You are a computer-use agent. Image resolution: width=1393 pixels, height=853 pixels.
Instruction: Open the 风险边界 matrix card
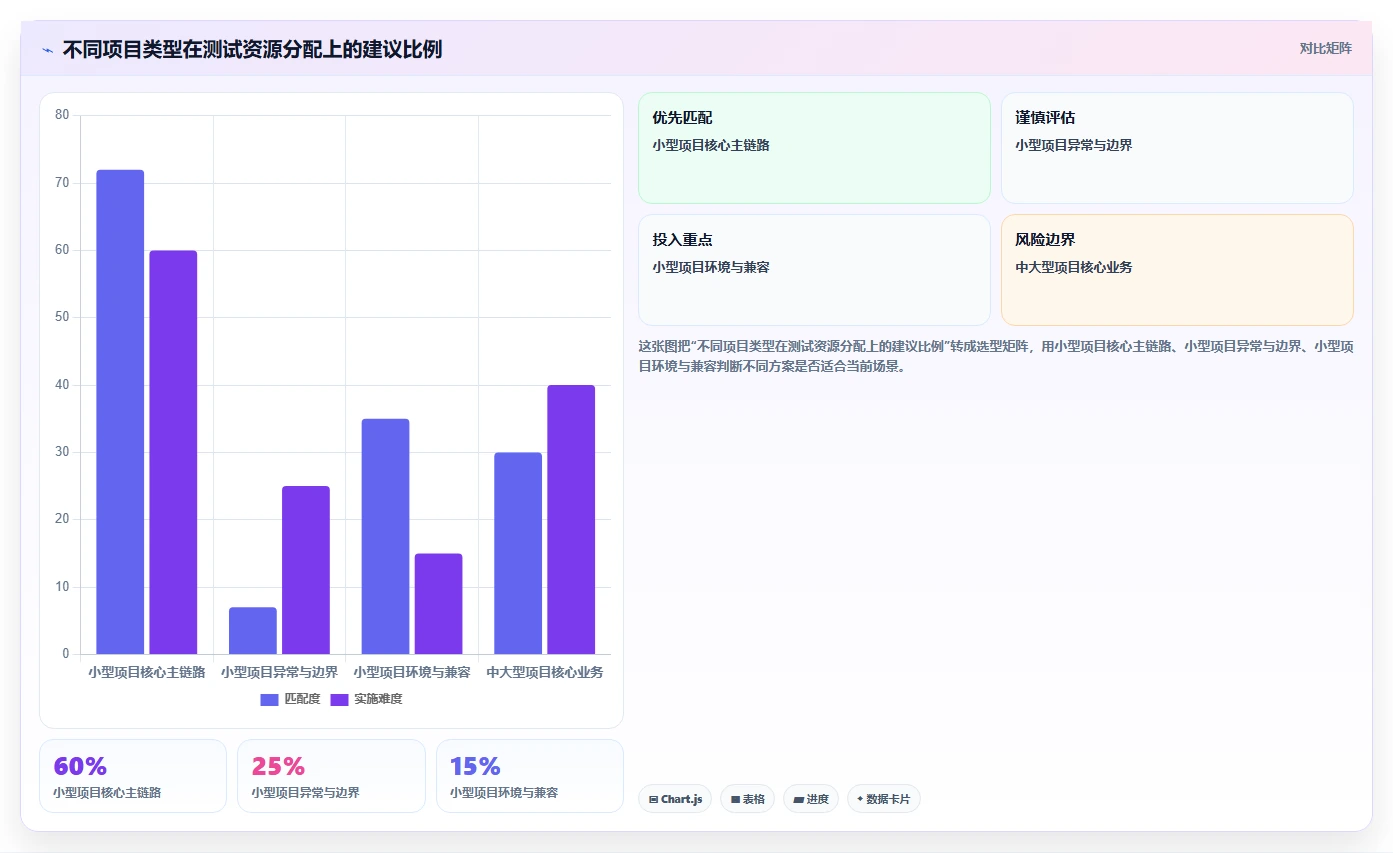1177,270
